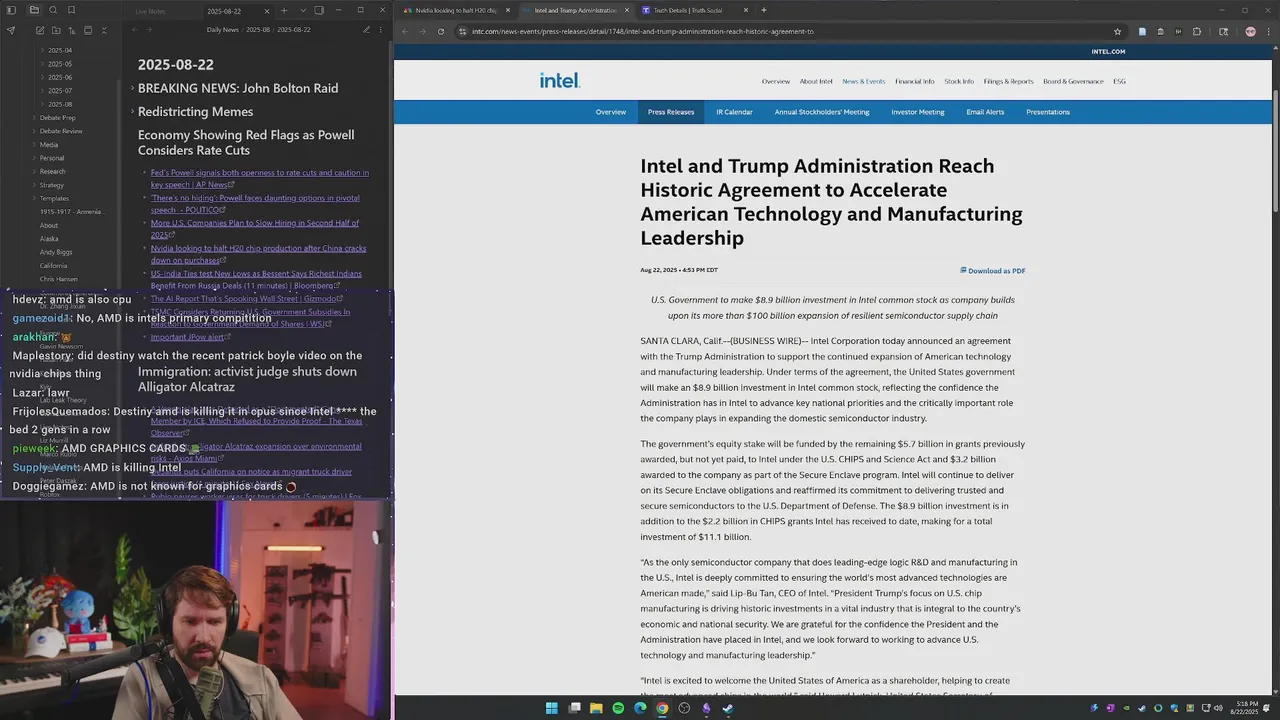This screenshot has width=1280, height=720.
Task: Open News & Events in Intel top menu
Action: pos(864,81)
